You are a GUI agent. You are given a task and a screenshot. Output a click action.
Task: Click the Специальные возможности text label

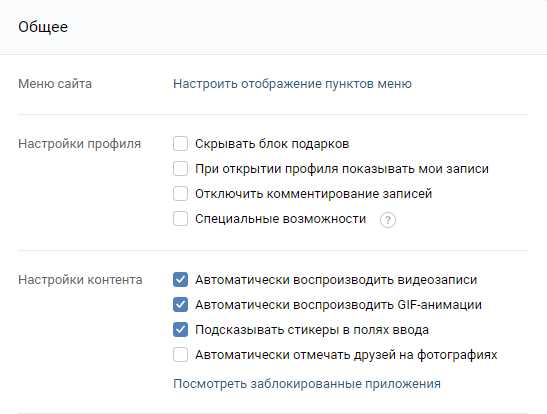coord(280,219)
